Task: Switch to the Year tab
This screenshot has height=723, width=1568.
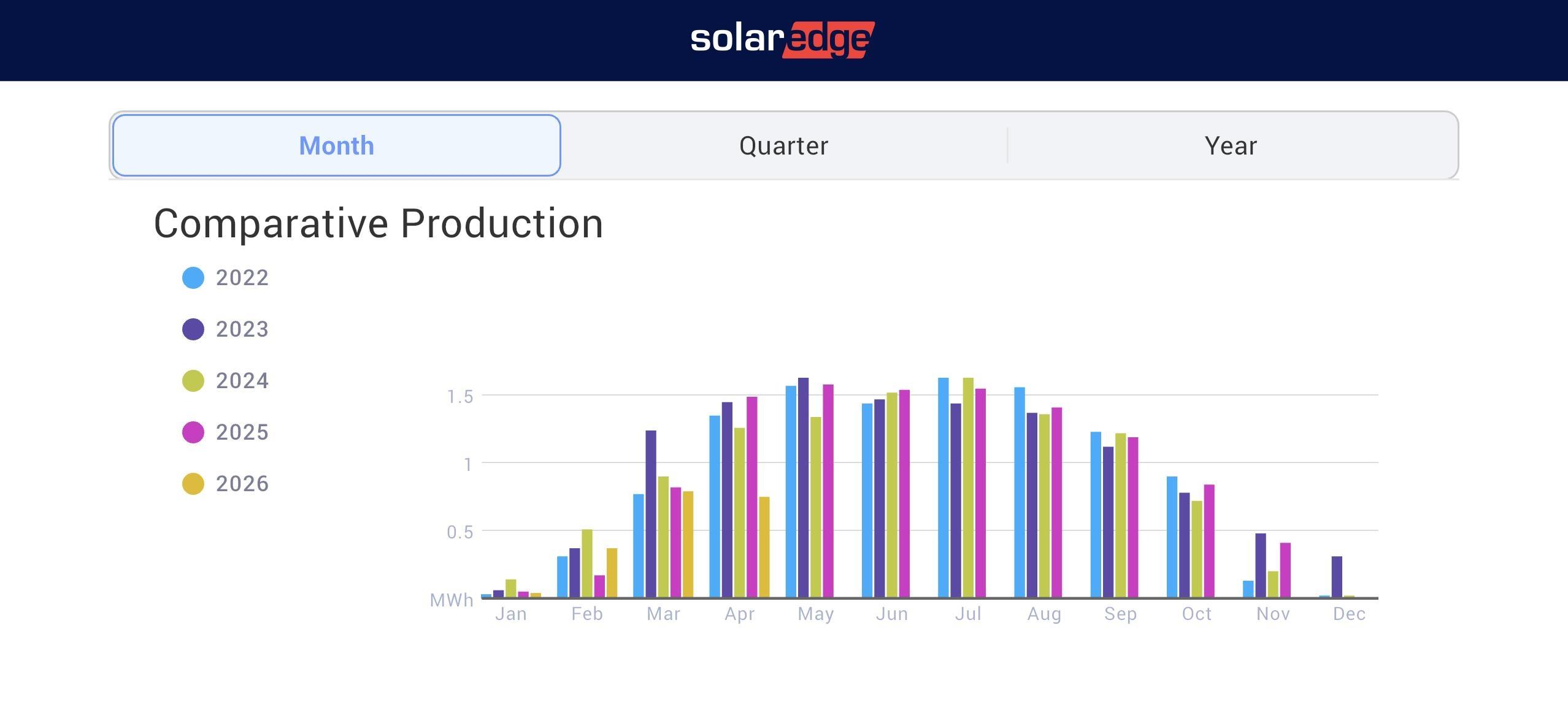Action: point(1231,146)
